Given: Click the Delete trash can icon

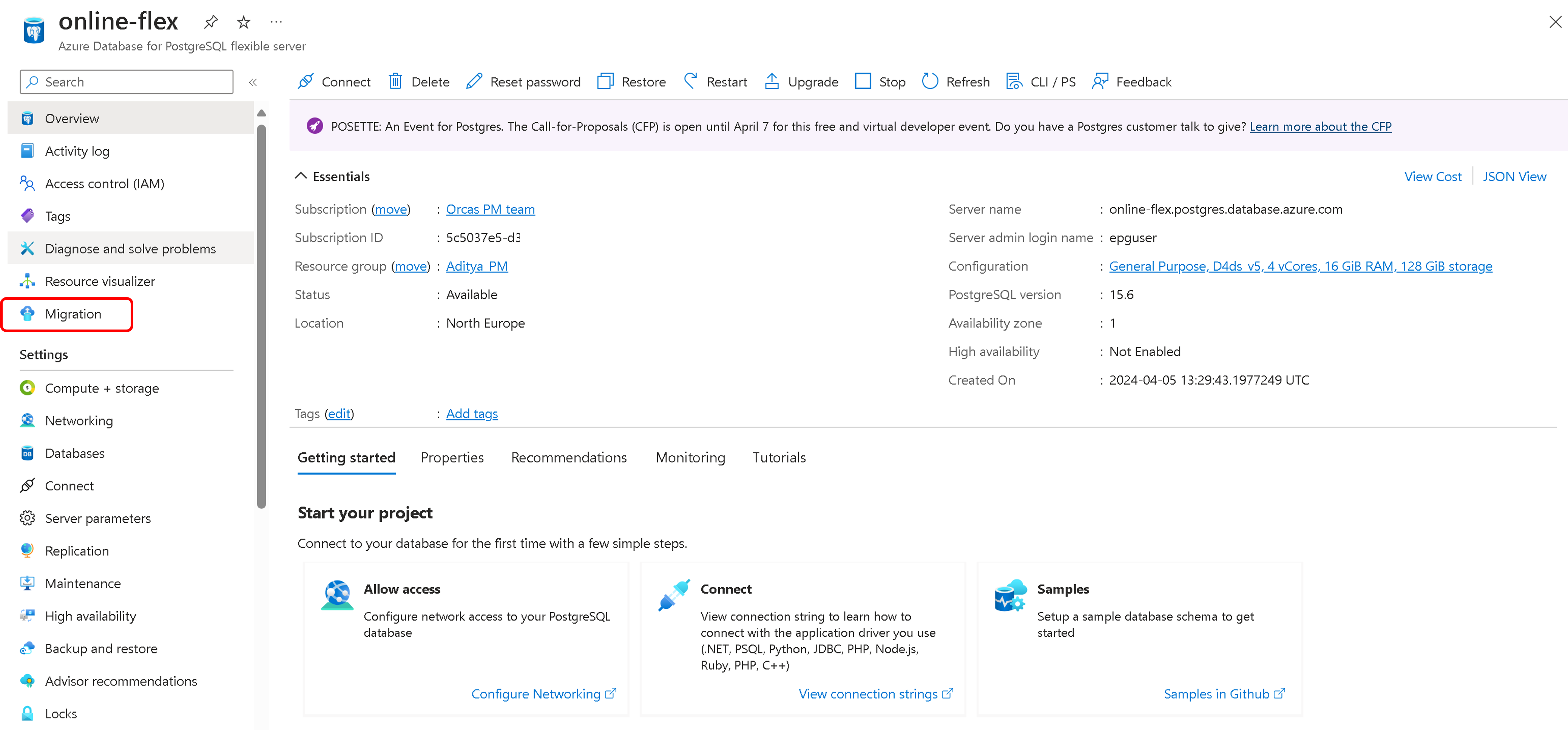Looking at the screenshot, I should (x=395, y=81).
